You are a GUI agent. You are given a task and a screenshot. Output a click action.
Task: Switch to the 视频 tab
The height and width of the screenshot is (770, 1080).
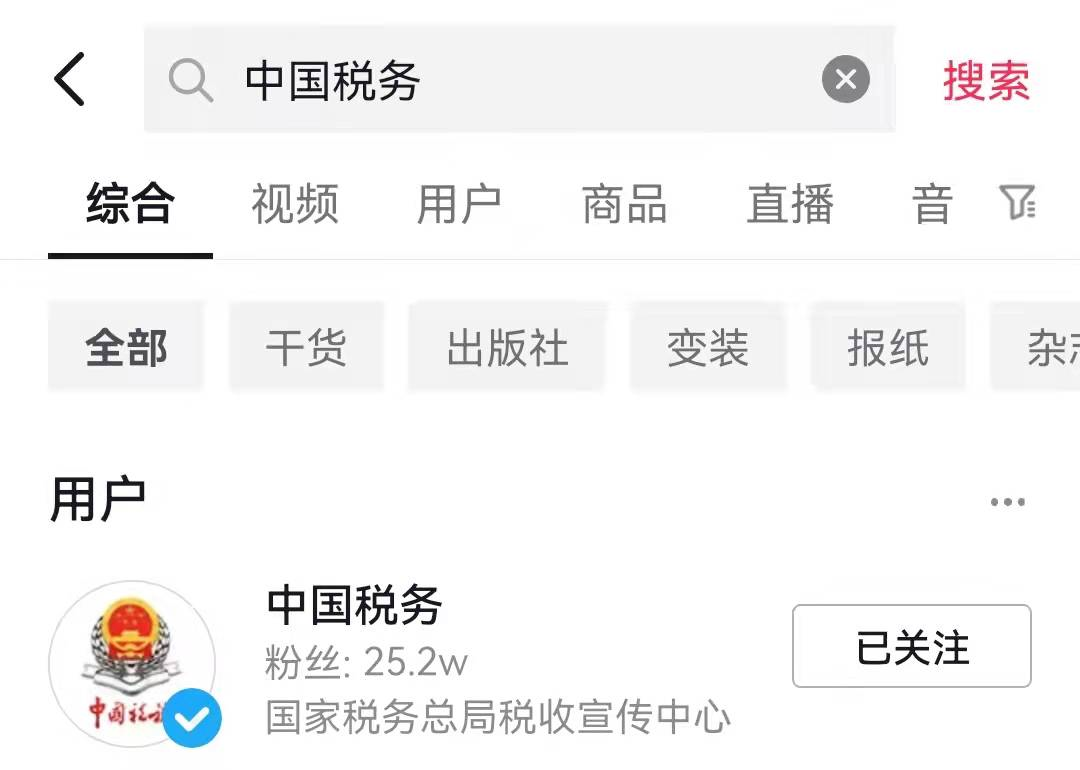tap(295, 204)
